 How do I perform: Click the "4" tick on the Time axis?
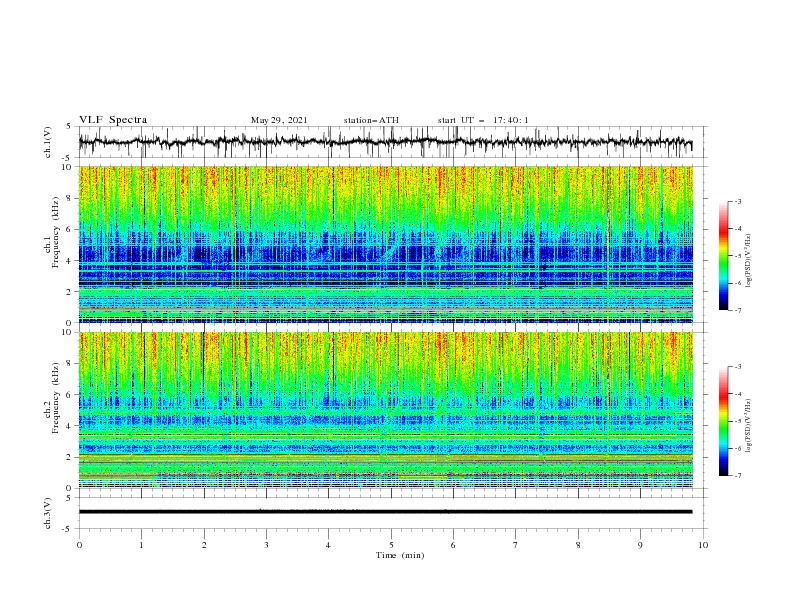coord(329,545)
